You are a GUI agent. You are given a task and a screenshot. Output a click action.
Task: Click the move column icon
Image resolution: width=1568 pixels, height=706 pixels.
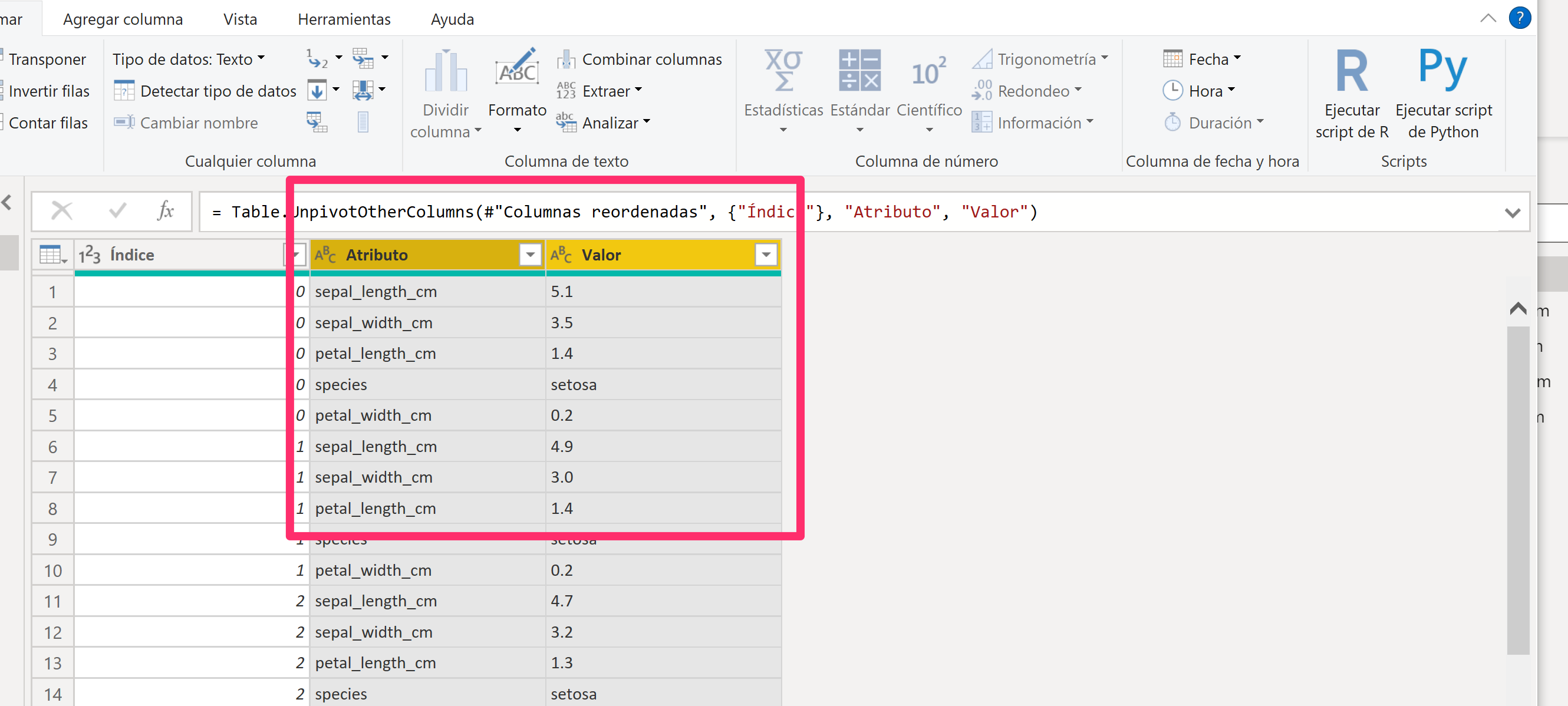click(x=363, y=91)
